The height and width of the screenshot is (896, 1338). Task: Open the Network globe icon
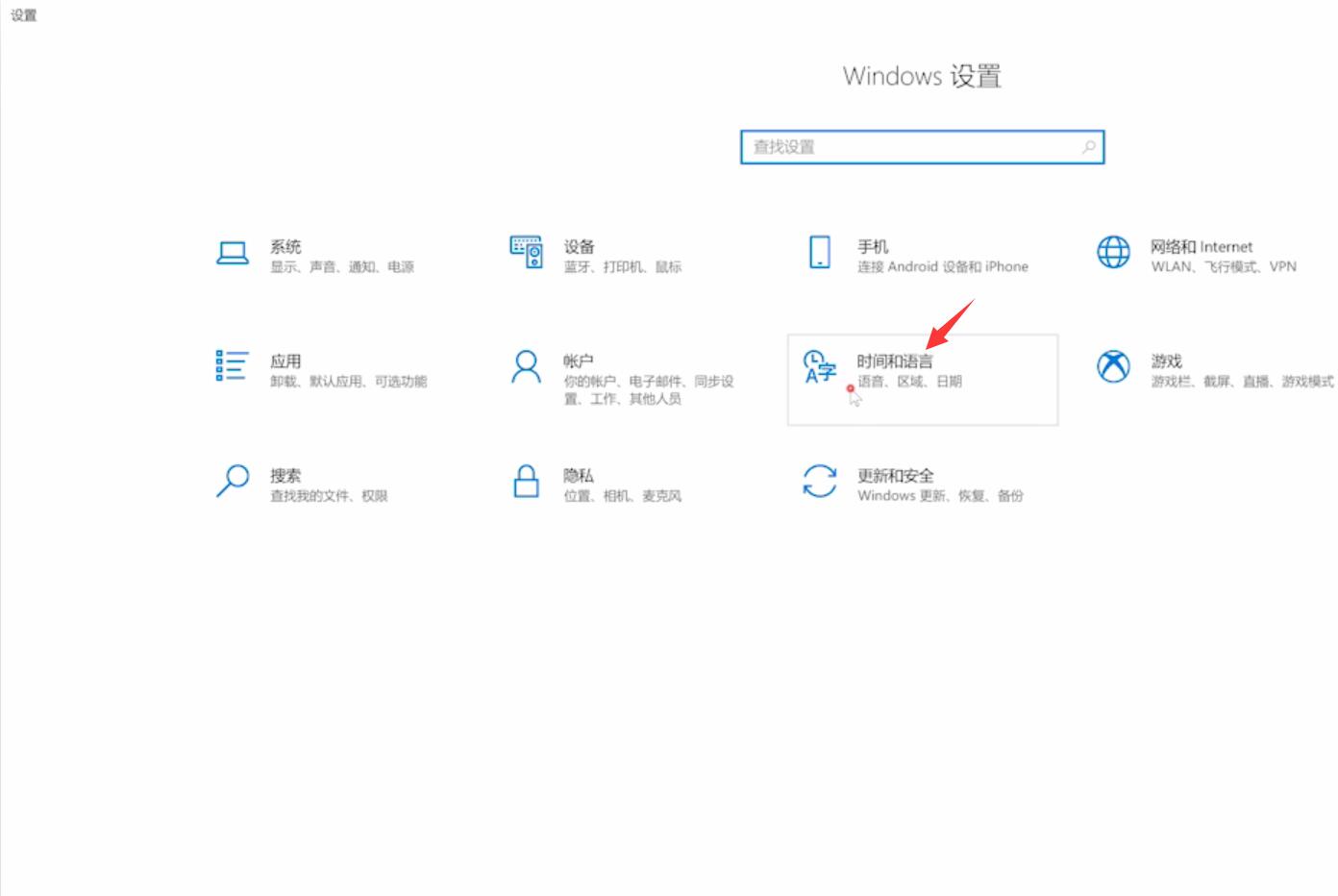1113,253
